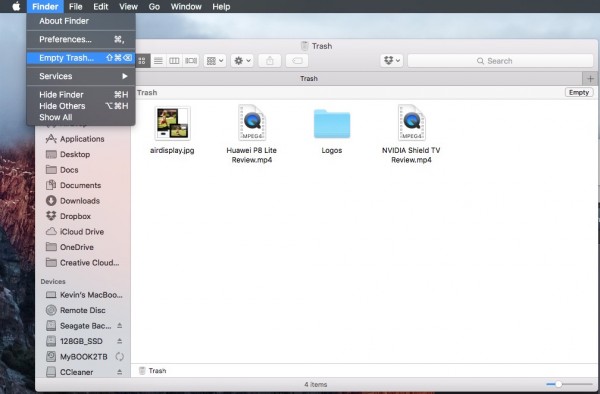Switch to column view
The height and width of the screenshot is (394, 600).
point(174,61)
